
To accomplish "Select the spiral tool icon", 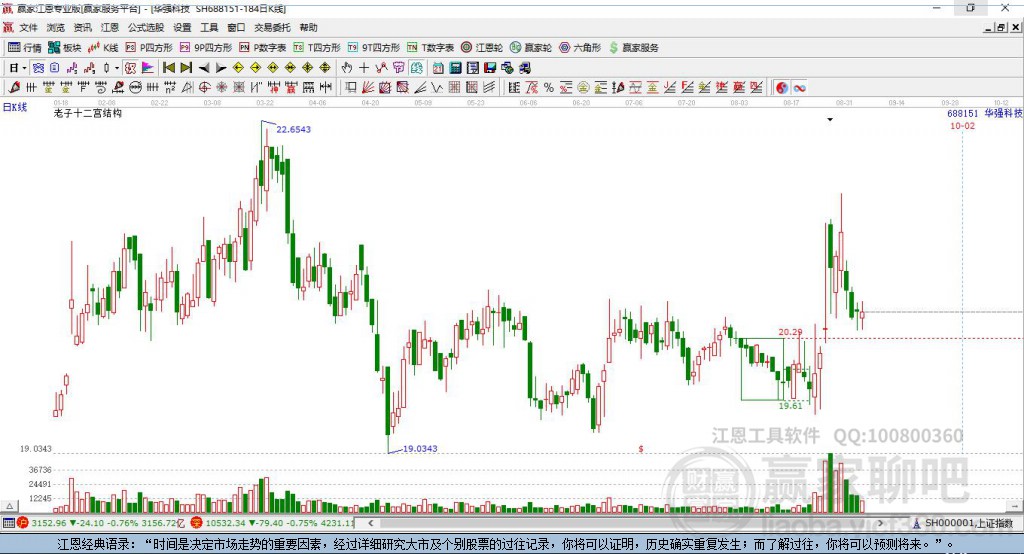I will [x=100, y=88].
